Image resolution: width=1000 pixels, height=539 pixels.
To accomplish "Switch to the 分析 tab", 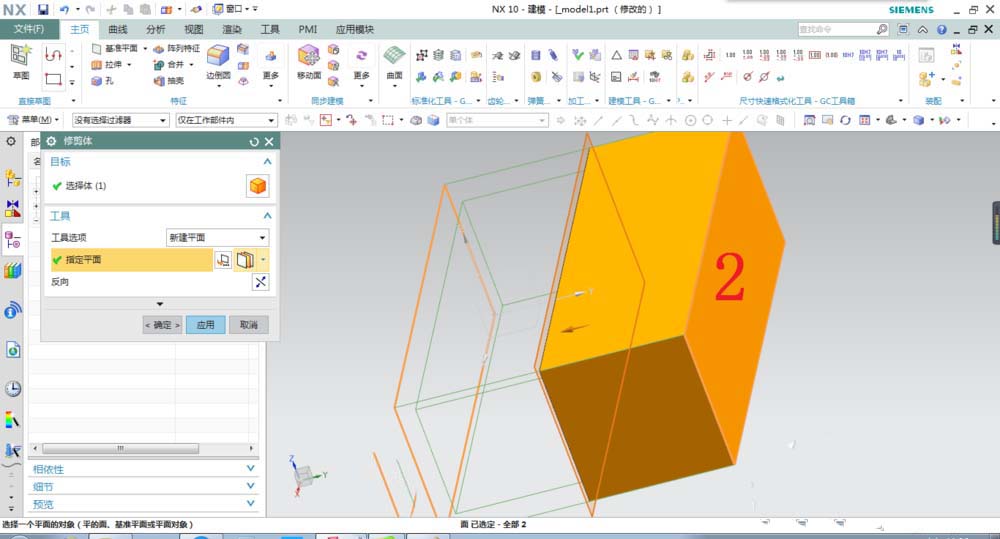I will click(156, 29).
